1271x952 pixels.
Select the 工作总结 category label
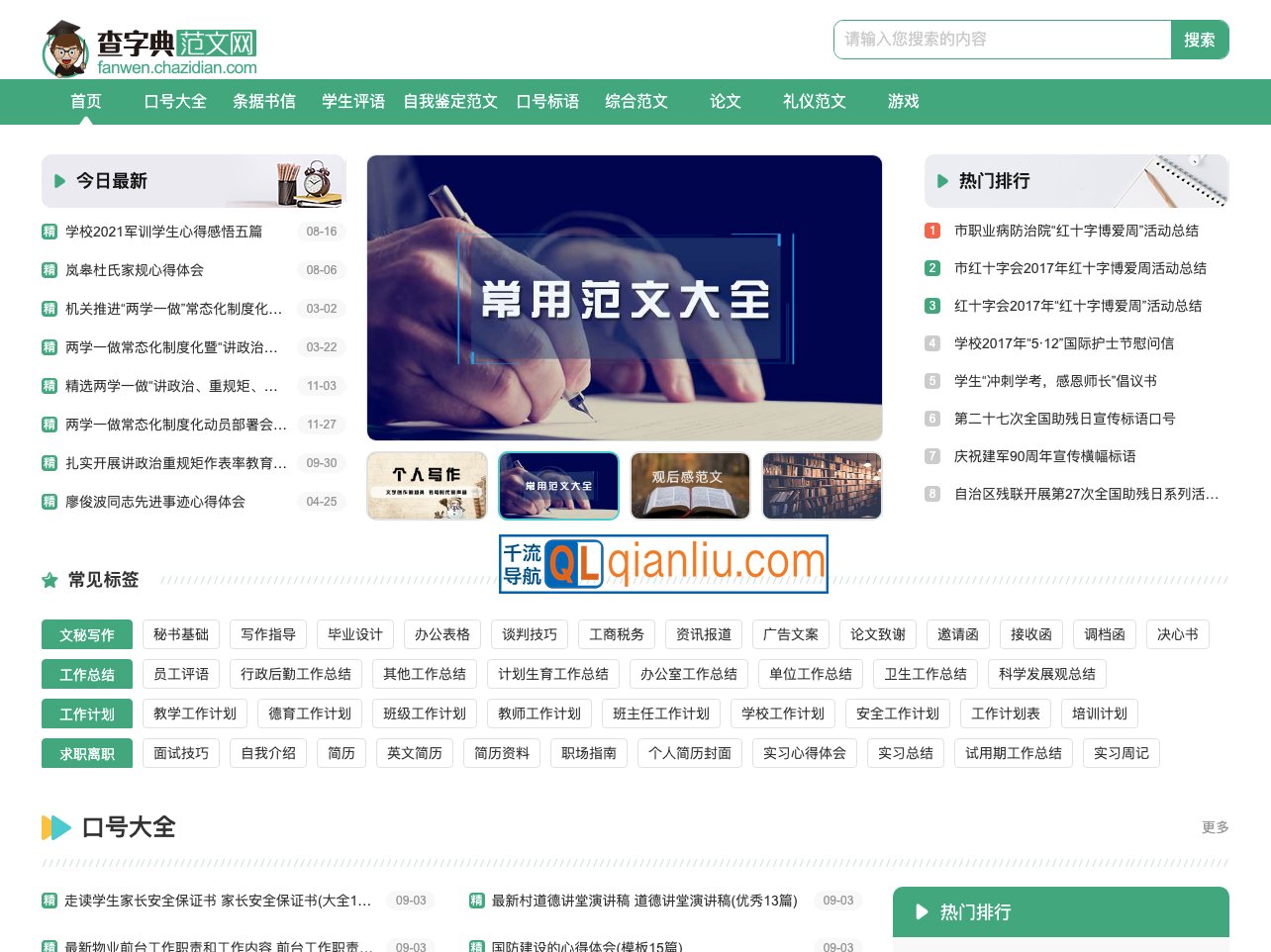87,674
